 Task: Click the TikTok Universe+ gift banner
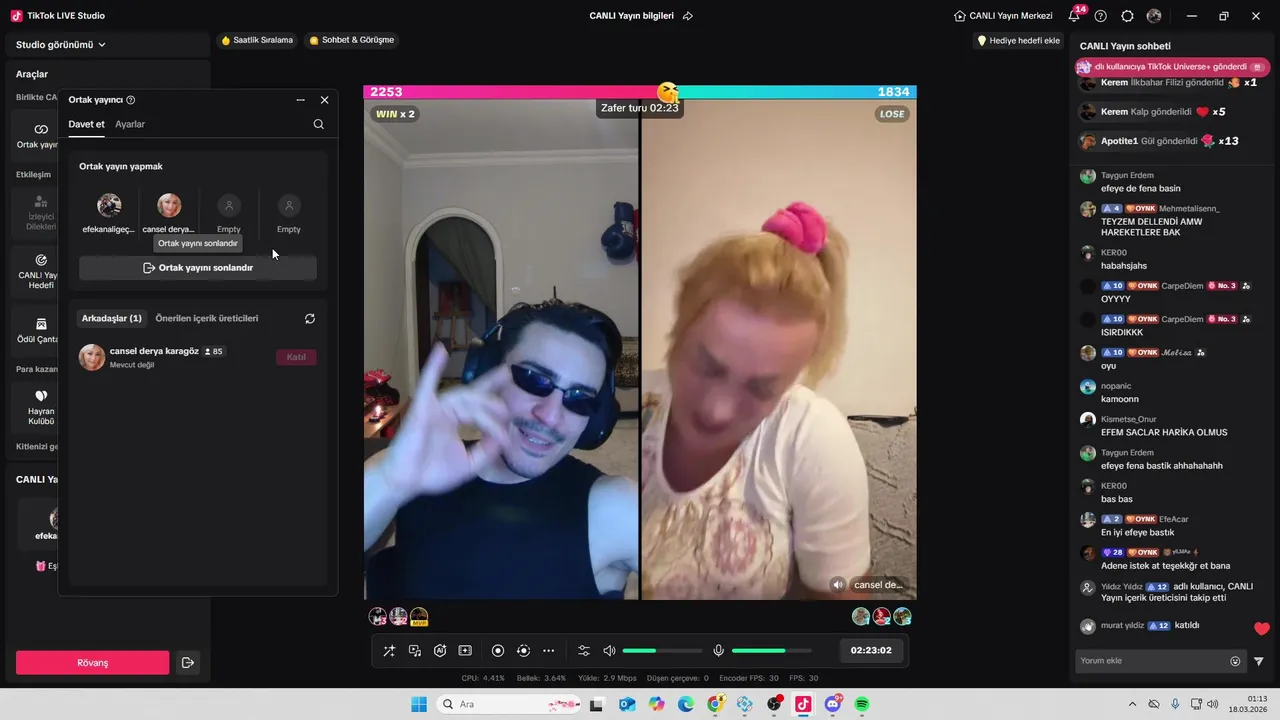pos(1172,67)
